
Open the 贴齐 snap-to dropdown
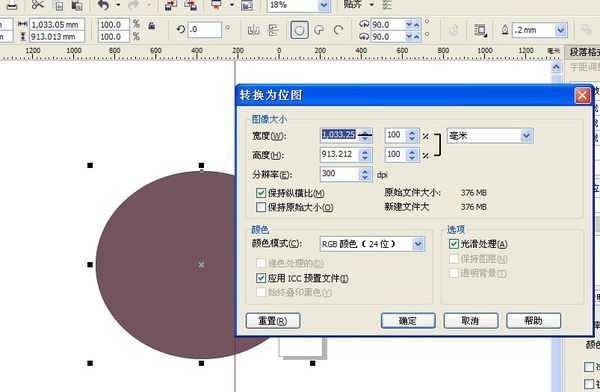(x=372, y=5)
